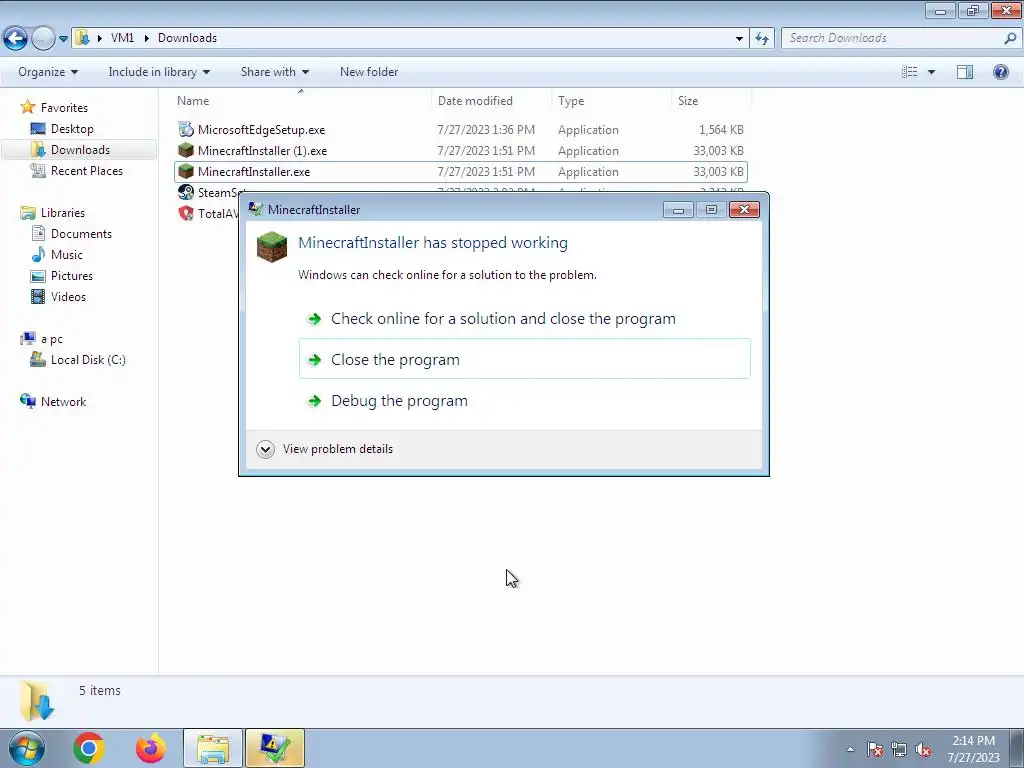Open Recent Places in Favorites

(77, 170)
